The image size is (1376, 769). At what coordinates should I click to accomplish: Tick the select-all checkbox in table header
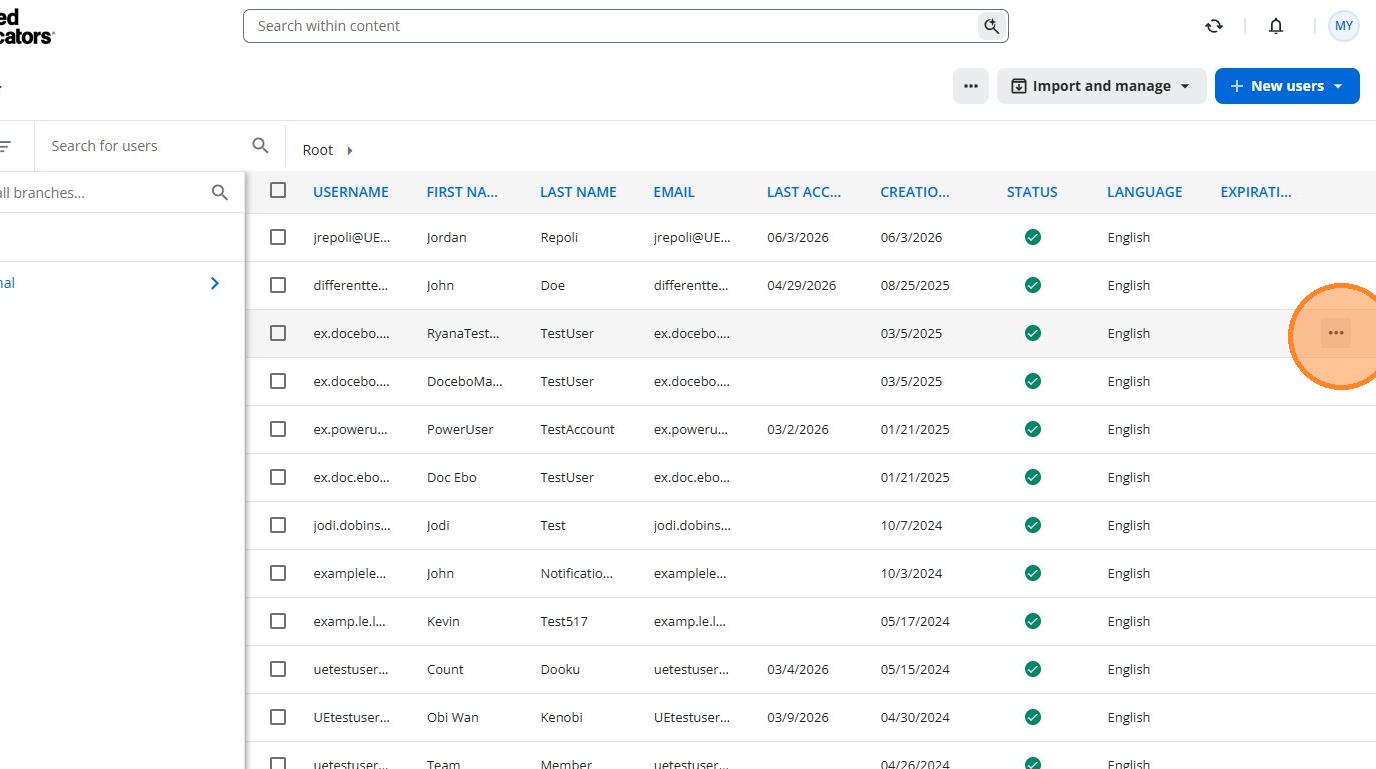coord(278,190)
